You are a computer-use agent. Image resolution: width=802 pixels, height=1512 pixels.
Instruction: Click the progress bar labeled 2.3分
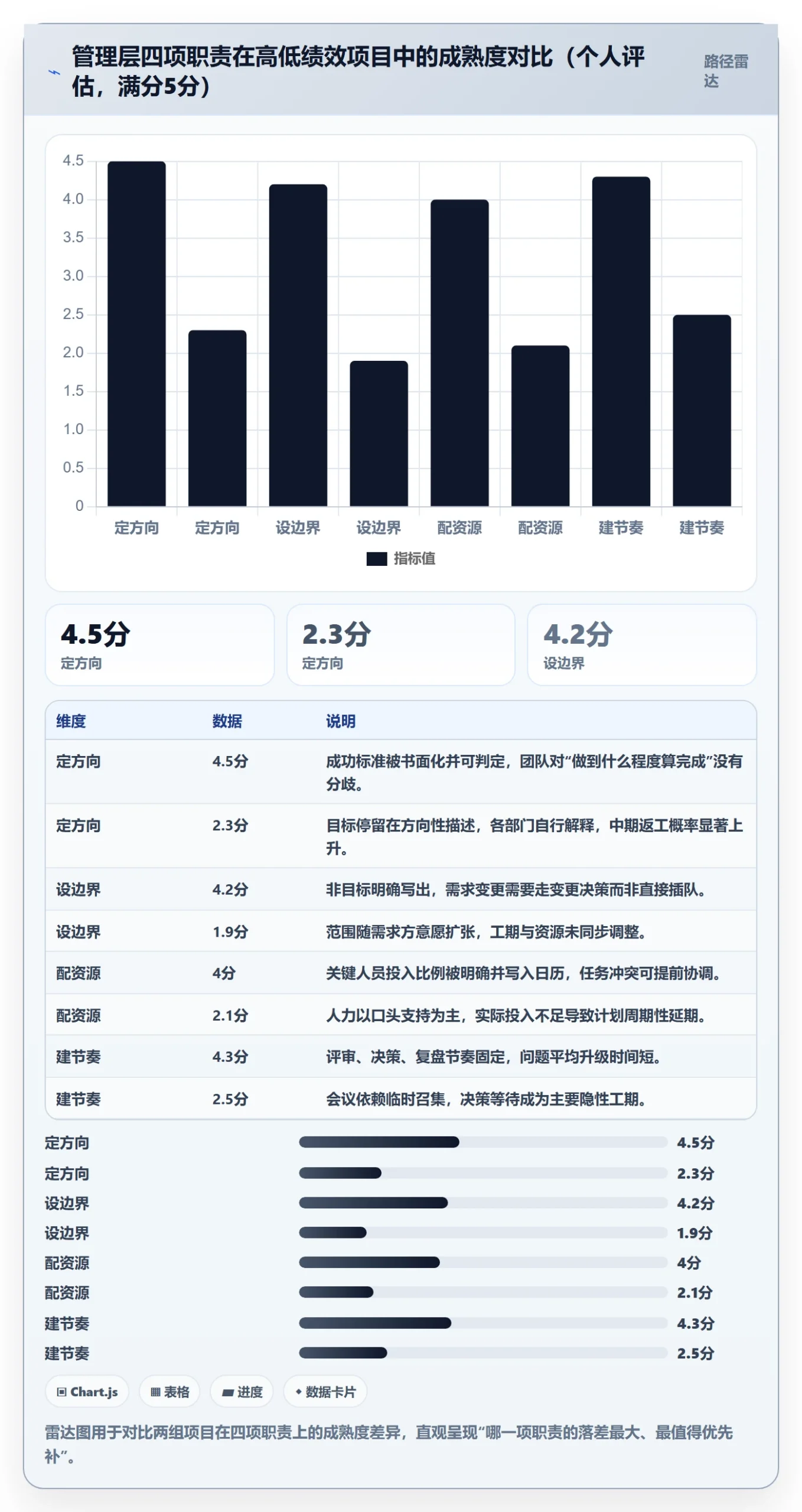pyautogui.click(x=483, y=1172)
